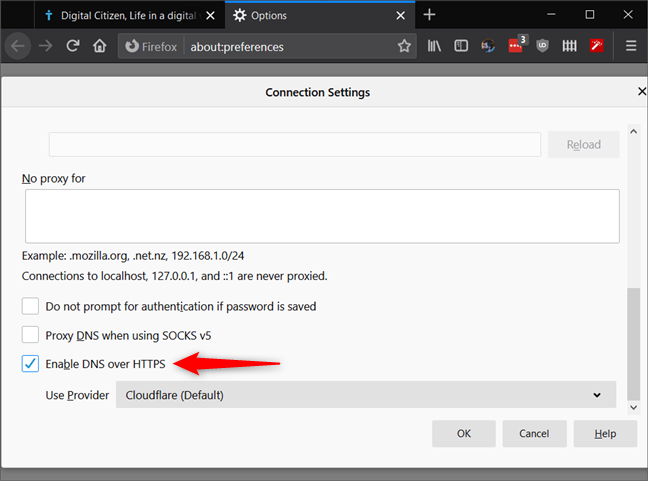Minimize the Firefox window
Viewport: 648px width, 481px height.
[551, 14]
